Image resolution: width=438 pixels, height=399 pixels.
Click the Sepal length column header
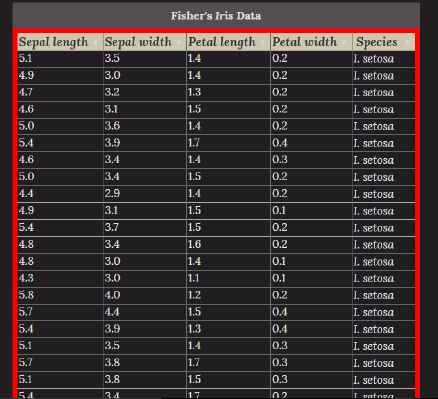[x=60, y=42]
